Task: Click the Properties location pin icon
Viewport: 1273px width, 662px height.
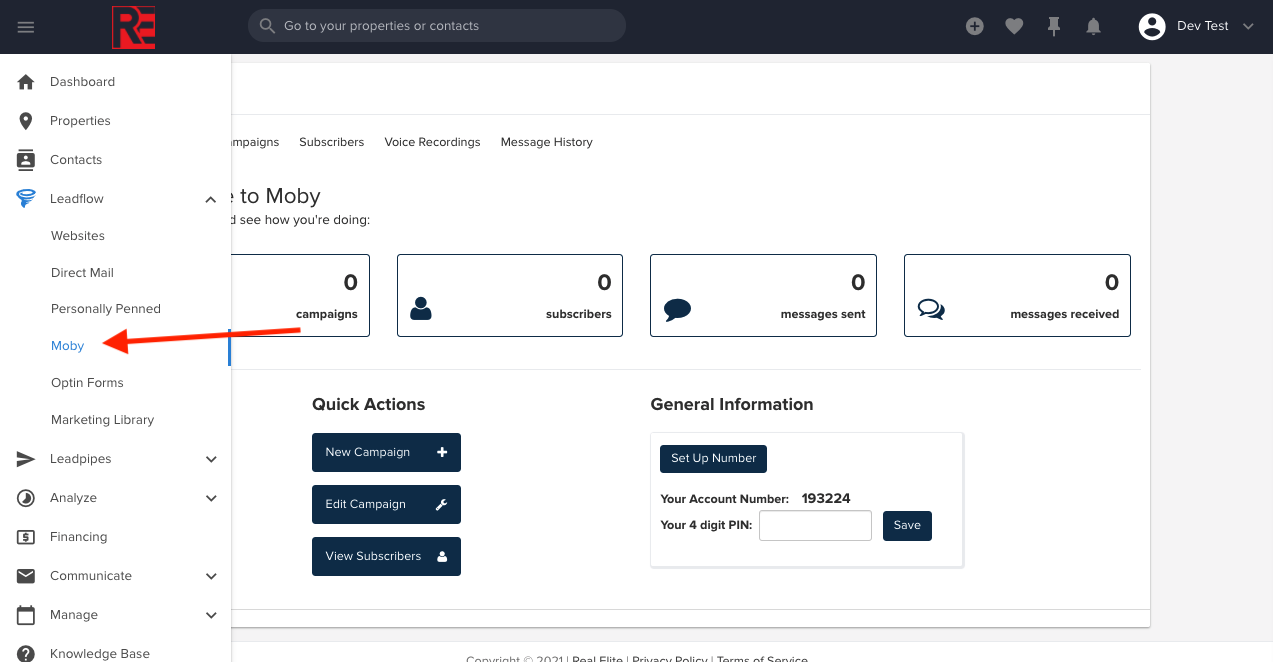Action: (x=26, y=121)
